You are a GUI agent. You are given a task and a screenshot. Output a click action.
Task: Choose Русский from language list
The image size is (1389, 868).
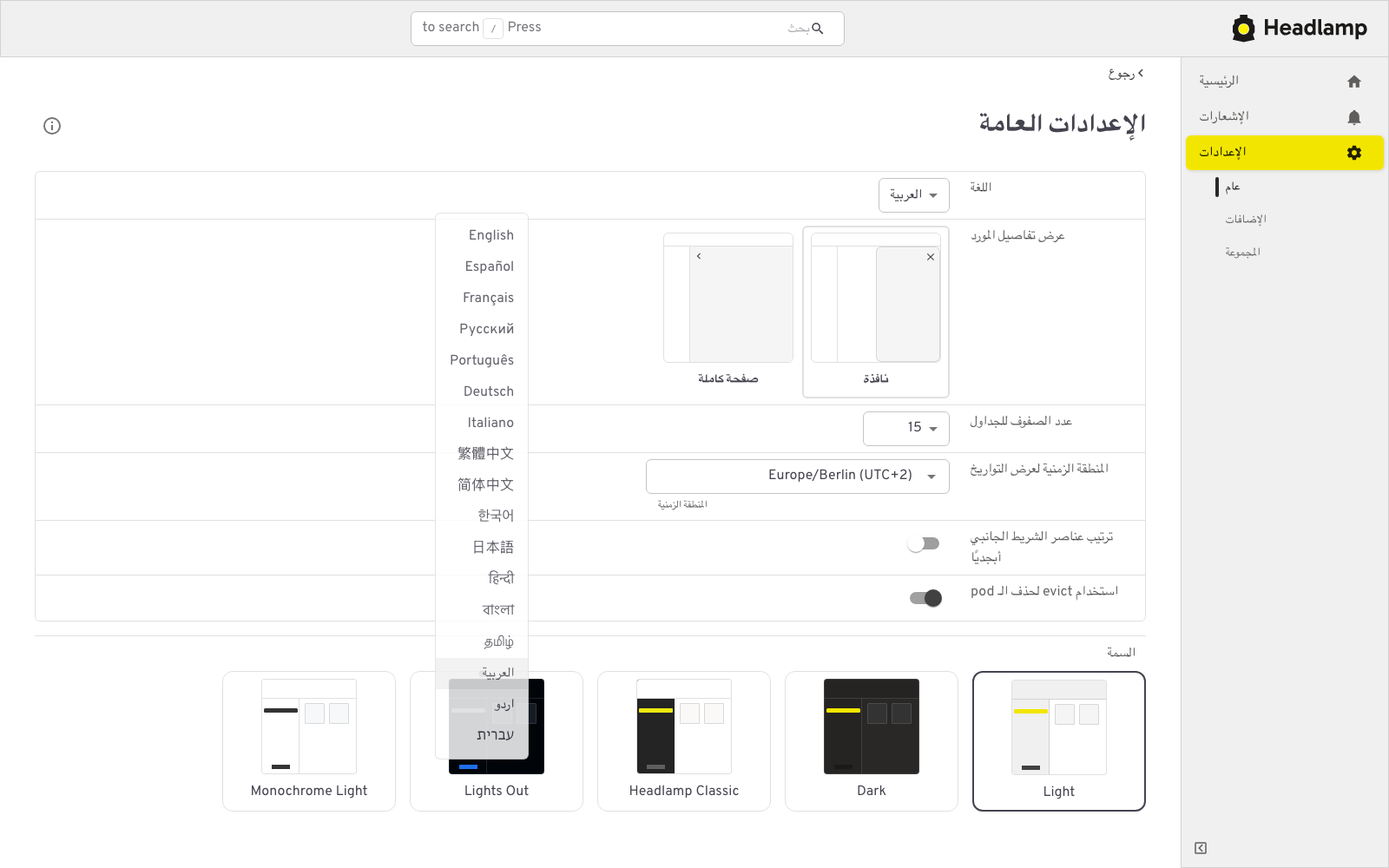pos(482,329)
